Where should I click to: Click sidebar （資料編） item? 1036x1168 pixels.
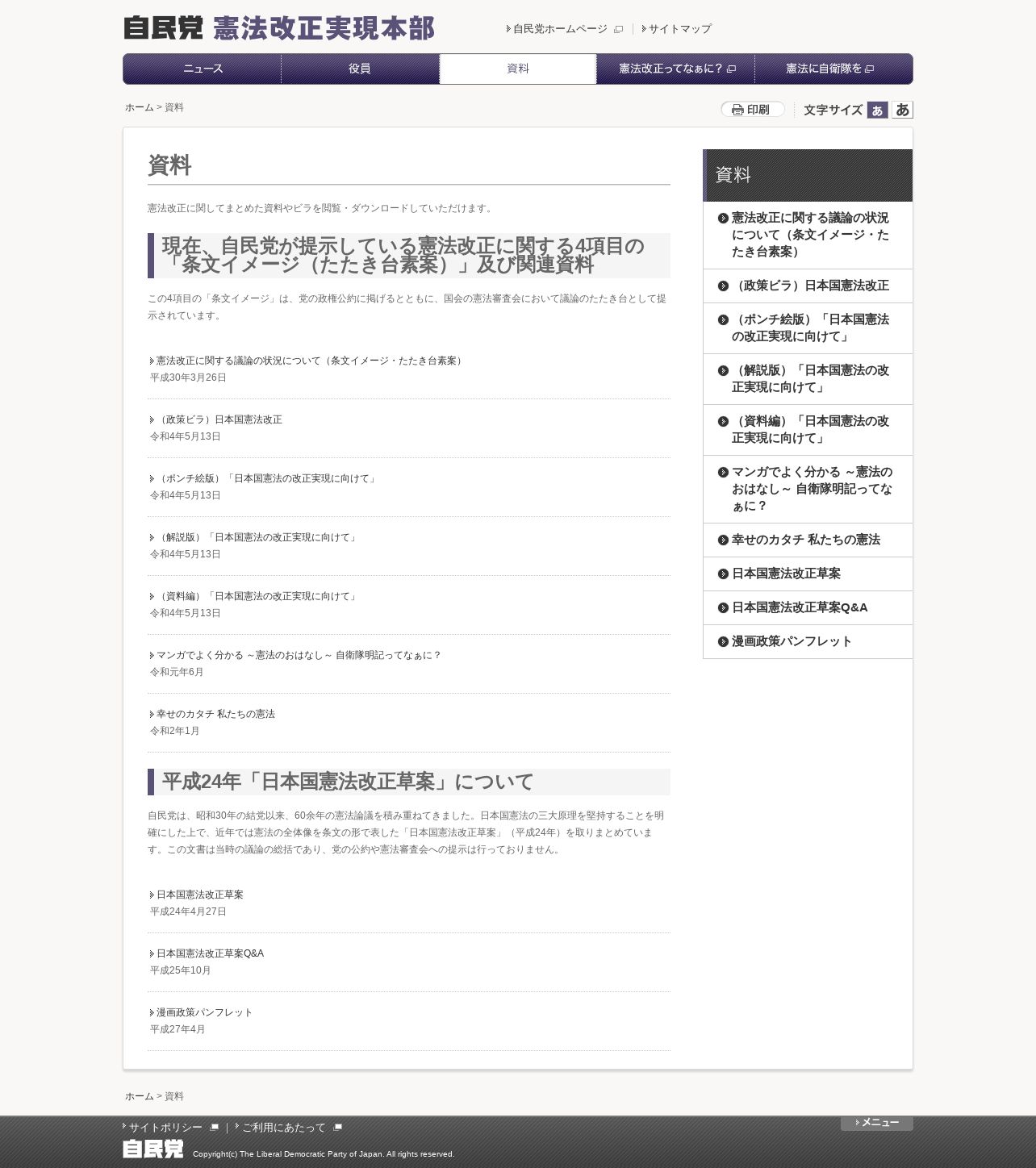[x=808, y=430]
